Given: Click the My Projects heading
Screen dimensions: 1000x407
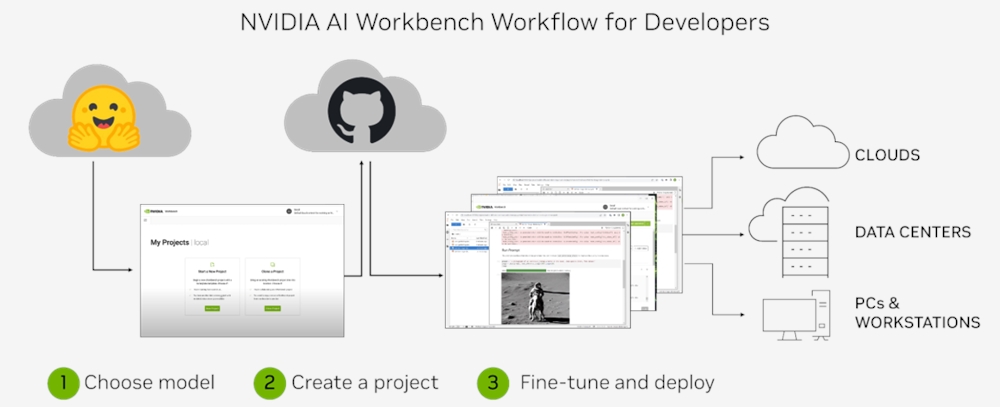Looking at the screenshot, I should [170, 242].
